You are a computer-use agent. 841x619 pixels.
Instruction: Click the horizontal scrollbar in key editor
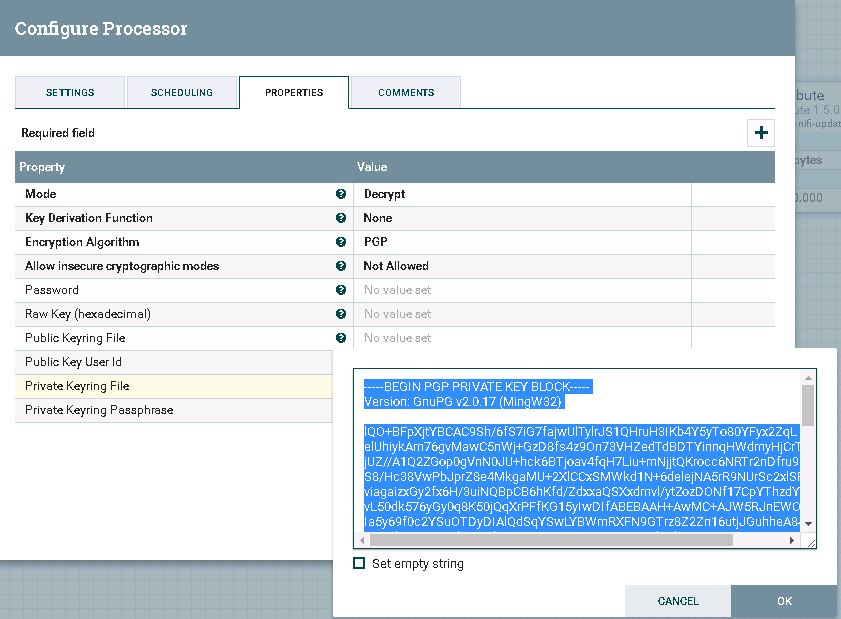click(551, 540)
